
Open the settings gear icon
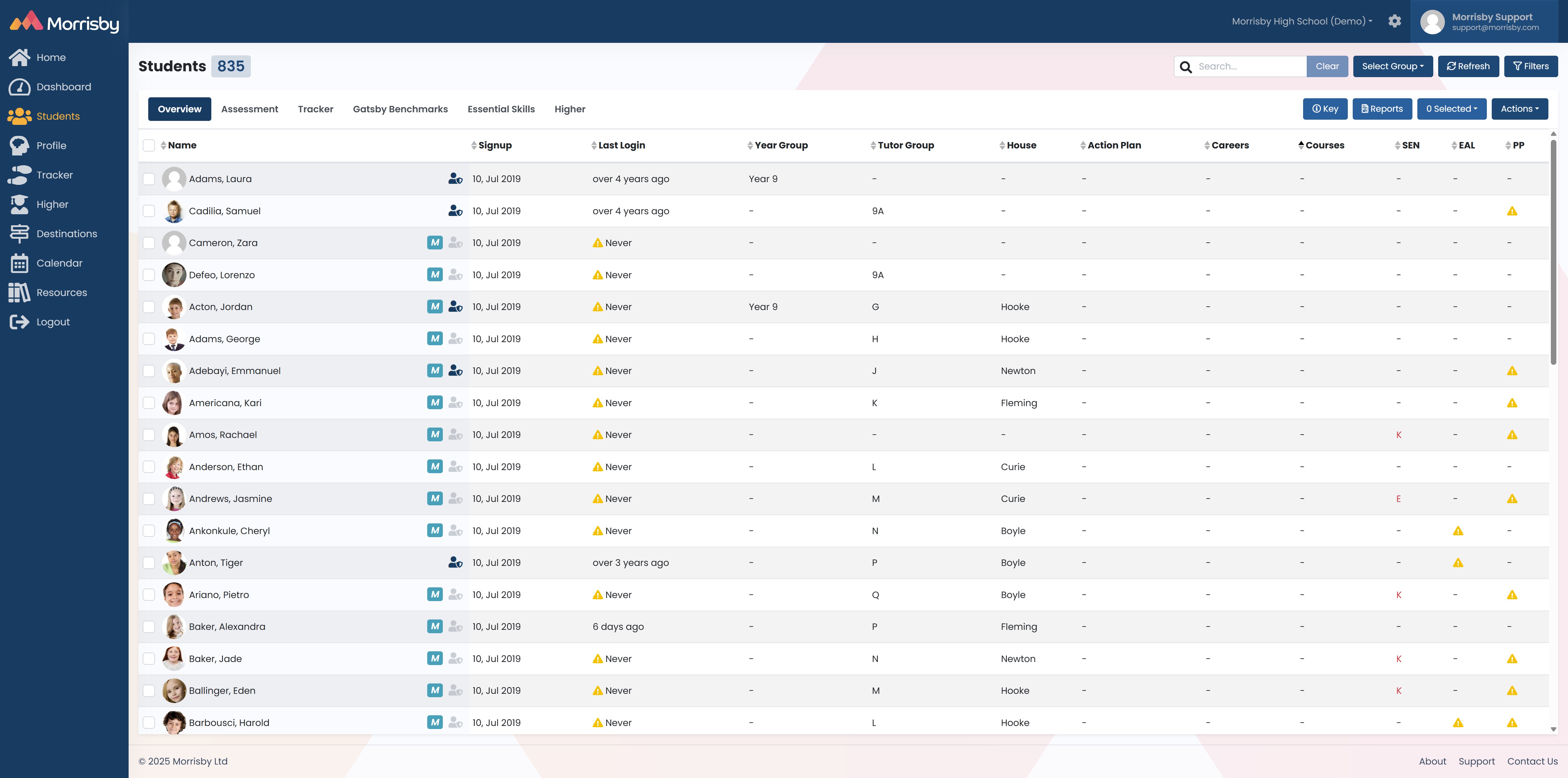tap(1395, 21)
